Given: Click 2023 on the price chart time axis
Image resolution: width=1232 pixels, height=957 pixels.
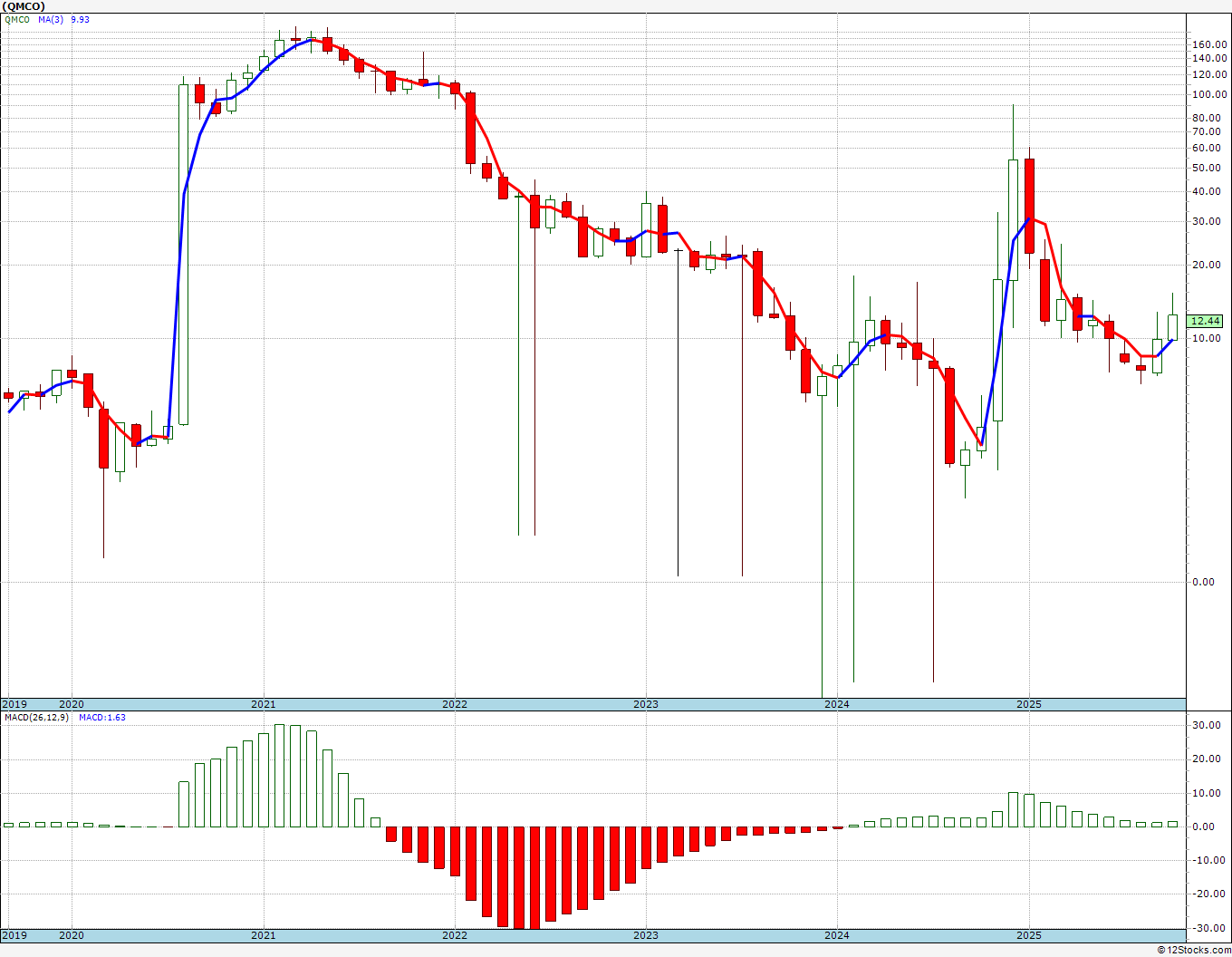Looking at the screenshot, I should click(646, 704).
